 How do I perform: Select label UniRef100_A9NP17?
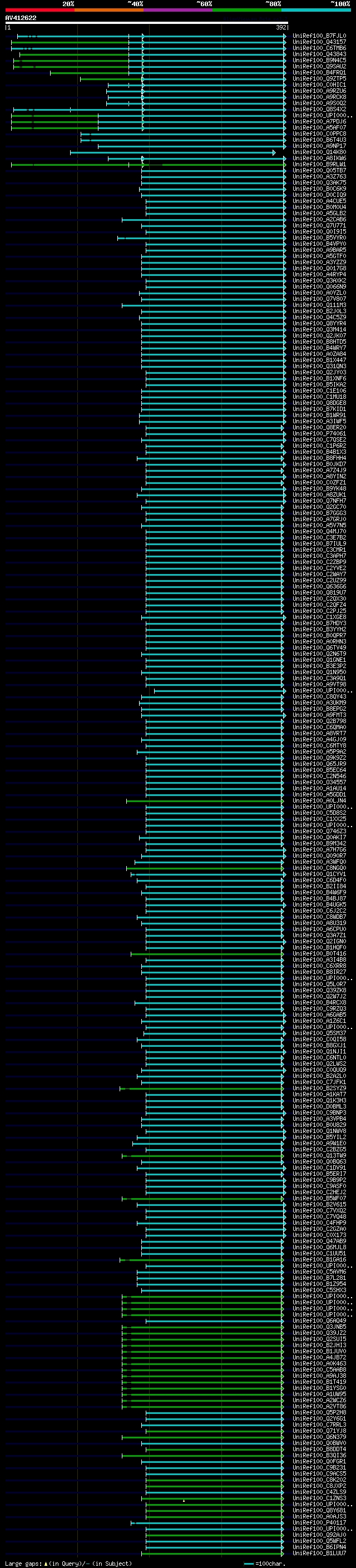pos(319,146)
